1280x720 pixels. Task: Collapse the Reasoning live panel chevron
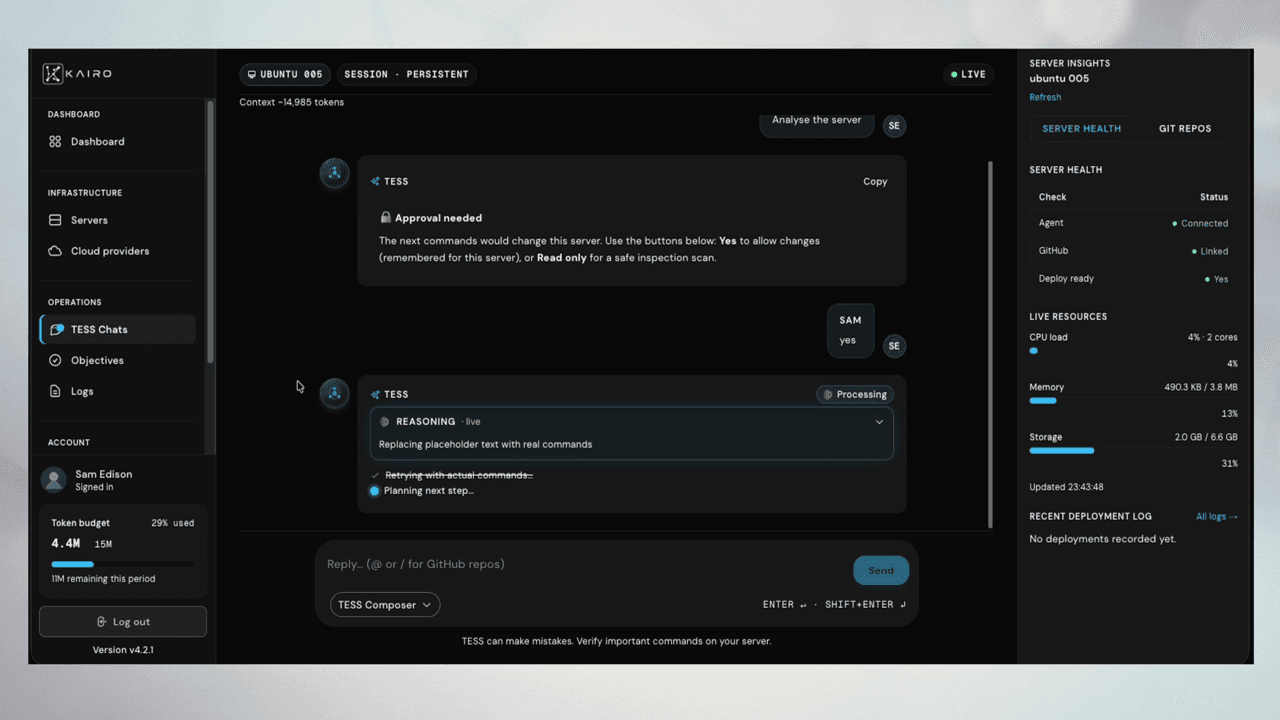coord(879,422)
